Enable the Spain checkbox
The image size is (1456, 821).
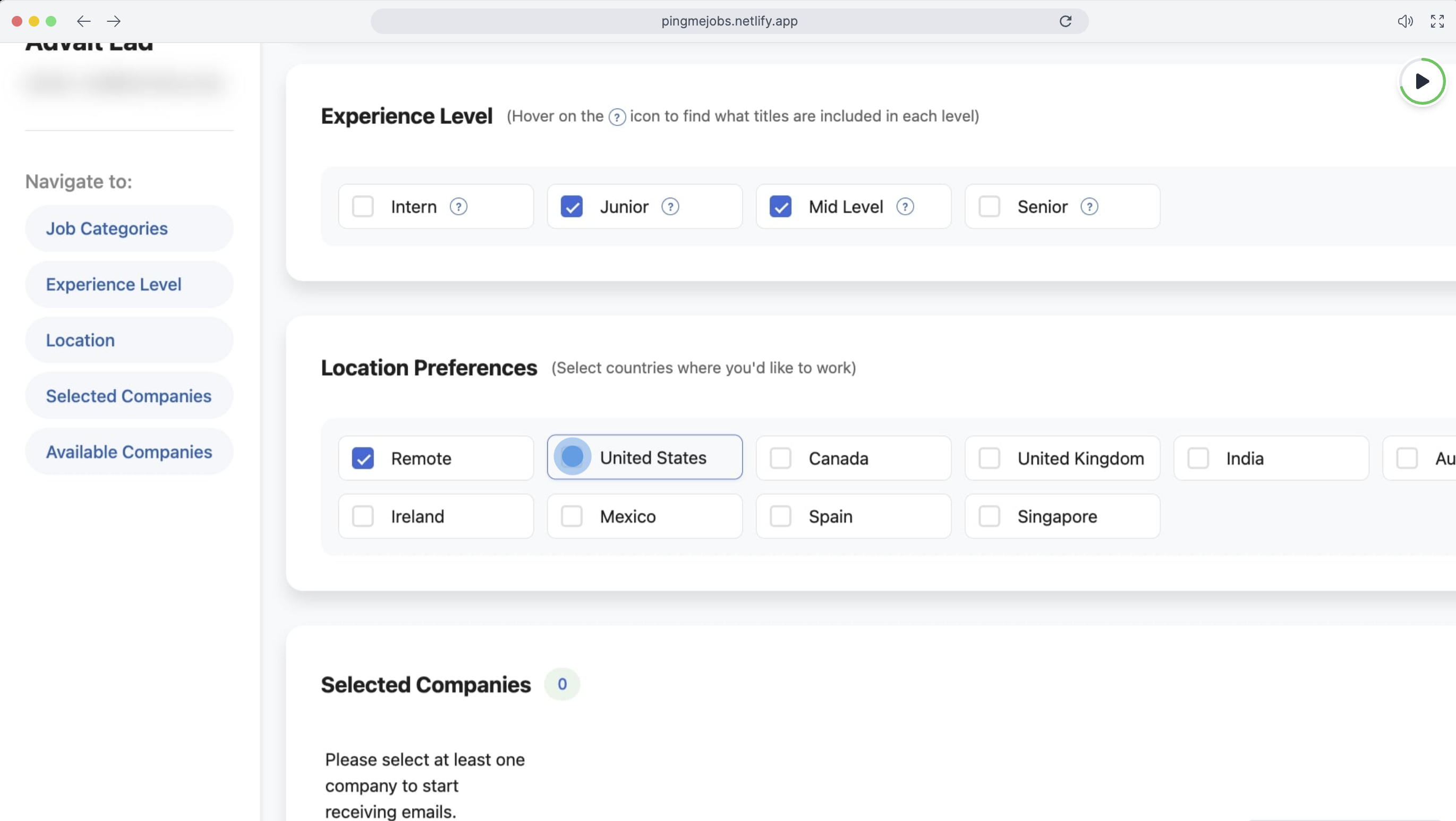click(780, 516)
